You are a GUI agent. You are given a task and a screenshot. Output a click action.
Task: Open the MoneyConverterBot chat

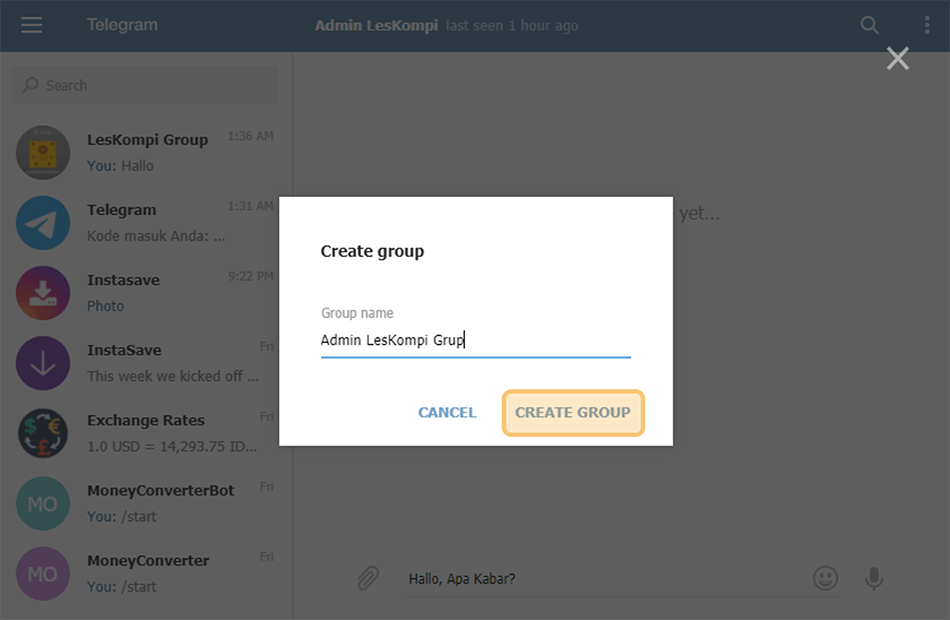click(145, 504)
